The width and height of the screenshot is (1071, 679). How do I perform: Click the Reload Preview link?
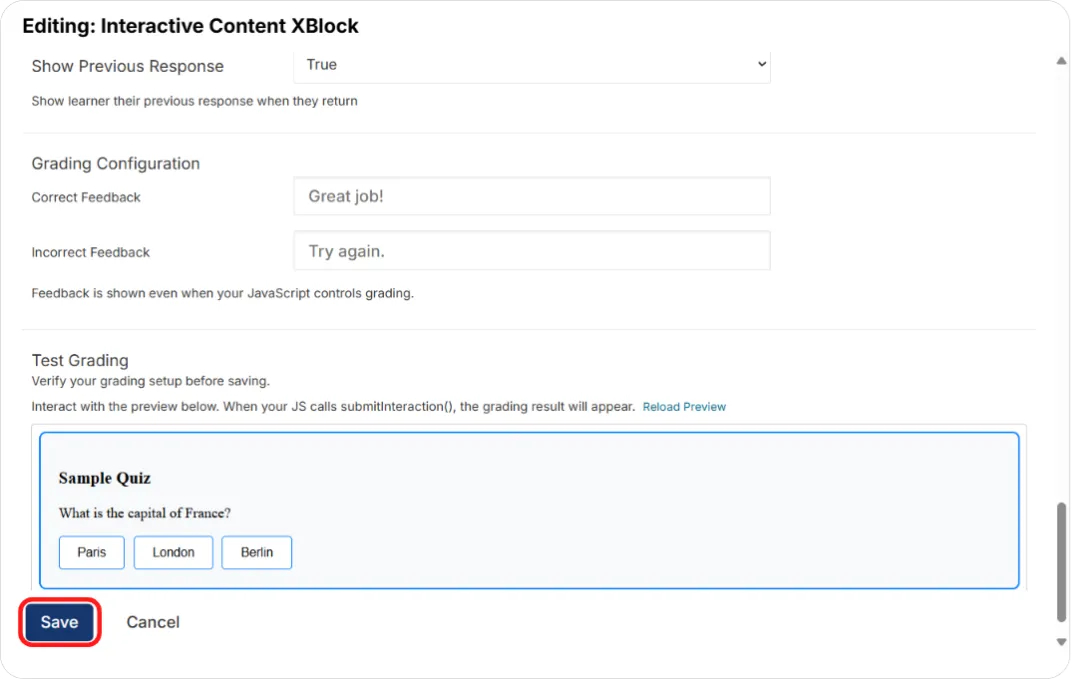(x=684, y=406)
